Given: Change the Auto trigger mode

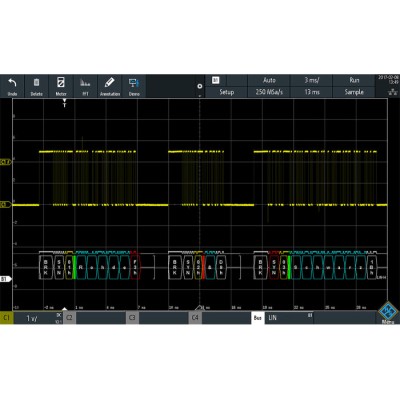Looking at the screenshot, I should click(x=269, y=80).
